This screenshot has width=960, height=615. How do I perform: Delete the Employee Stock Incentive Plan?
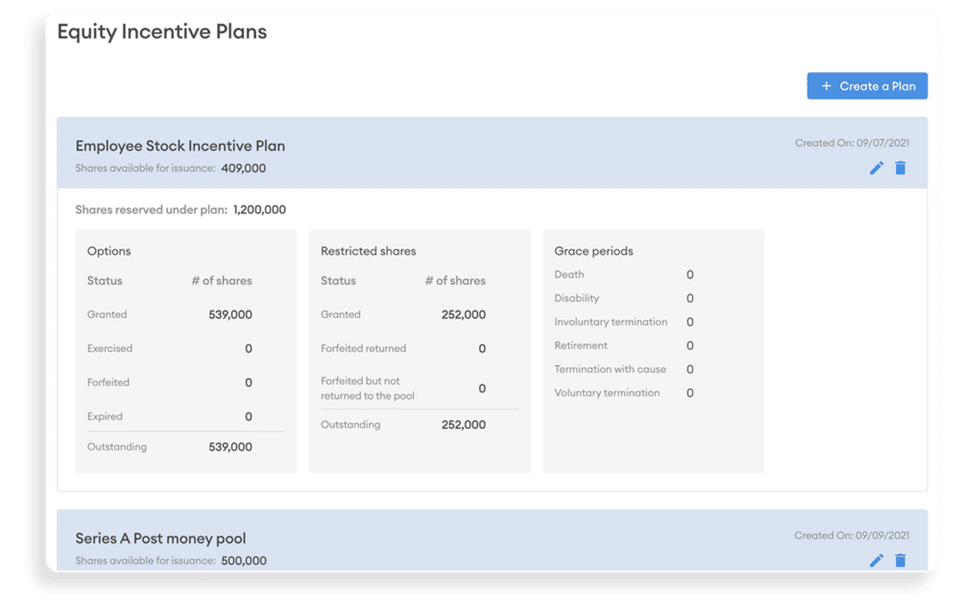[x=900, y=168]
